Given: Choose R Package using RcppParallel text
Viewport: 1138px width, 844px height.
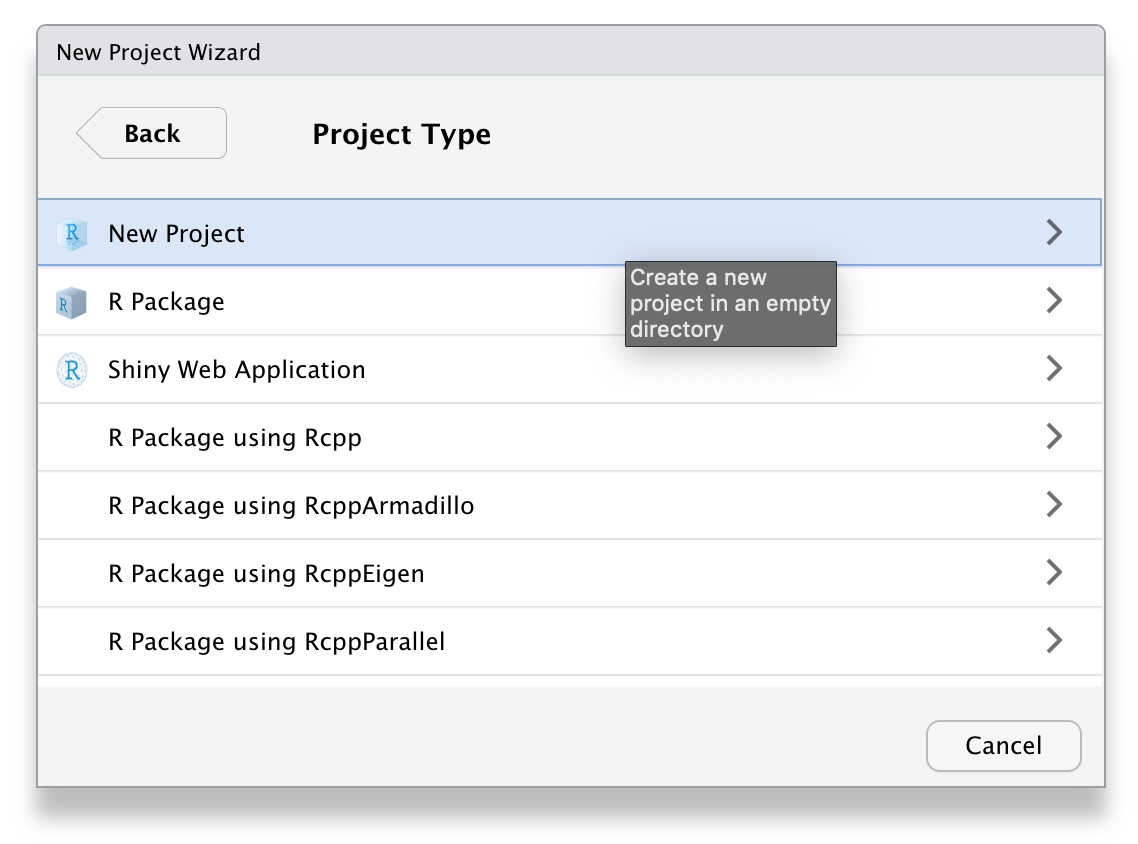Looking at the screenshot, I should 277,642.
